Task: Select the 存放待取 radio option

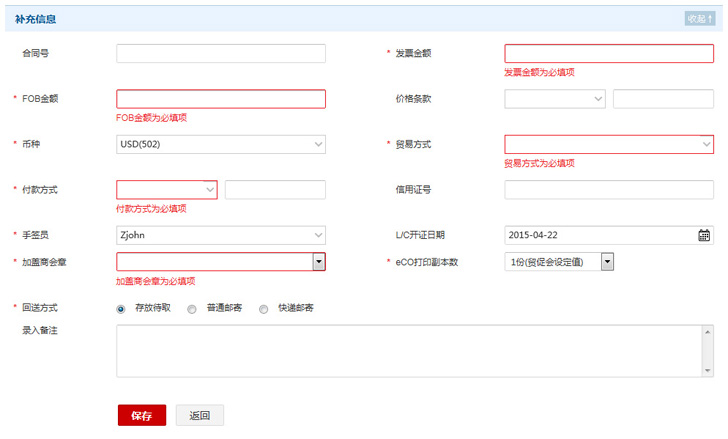Action: 122,309
